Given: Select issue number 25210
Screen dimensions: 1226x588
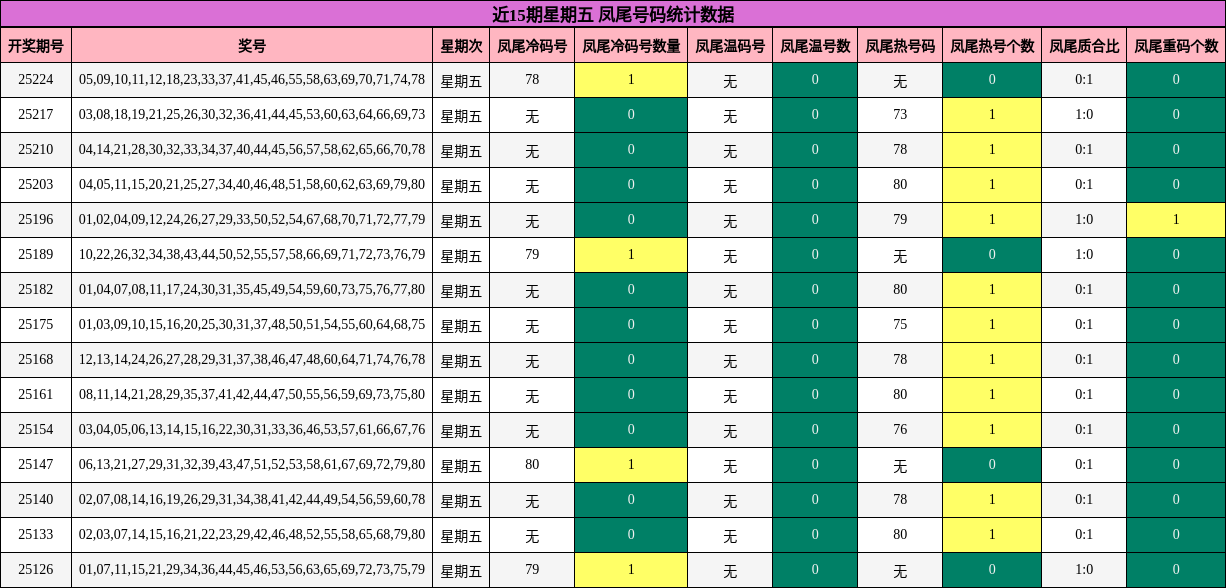Looking at the screenshot, I should 36,150.
